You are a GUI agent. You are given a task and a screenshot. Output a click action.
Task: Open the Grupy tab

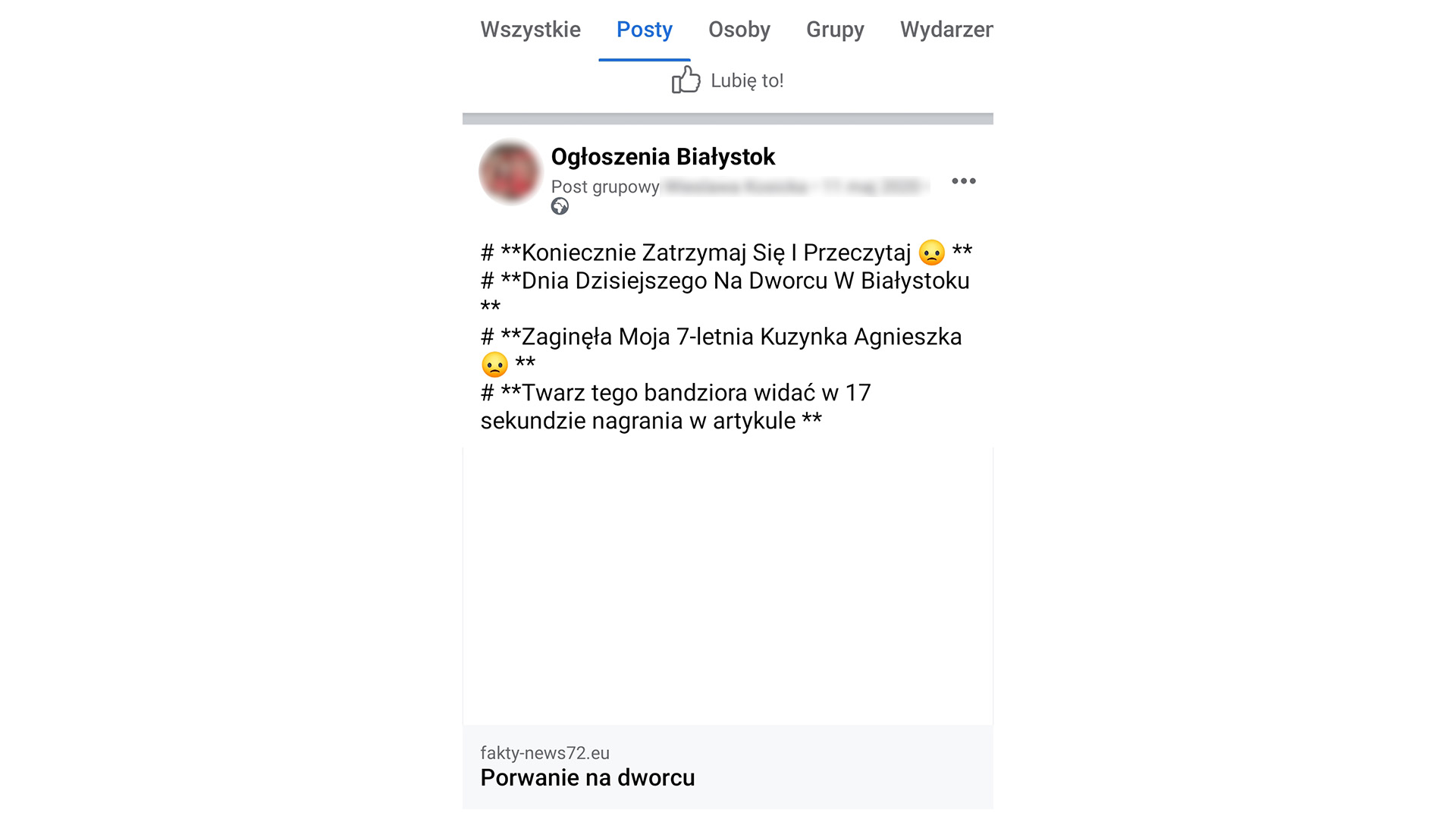835,30
